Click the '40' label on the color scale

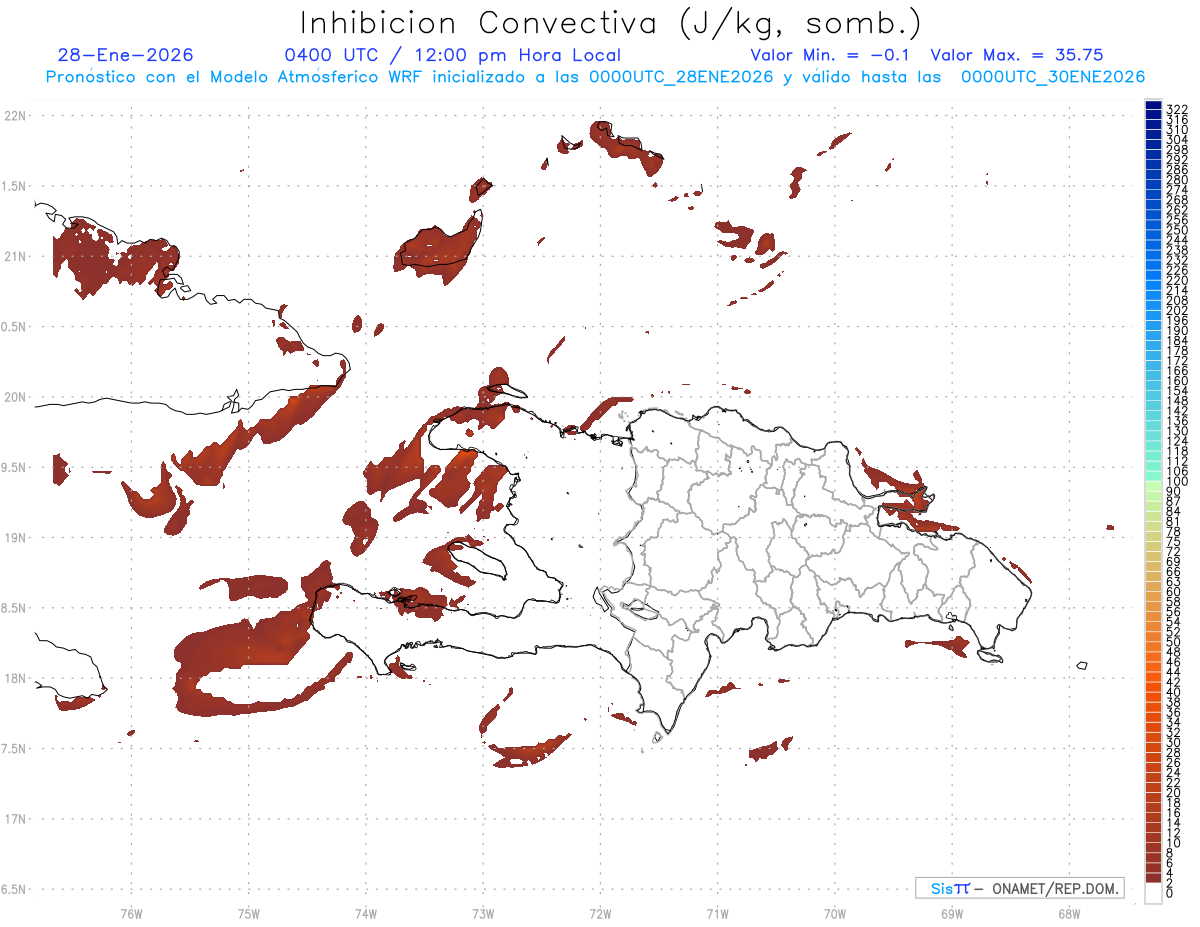point(1173,692)
